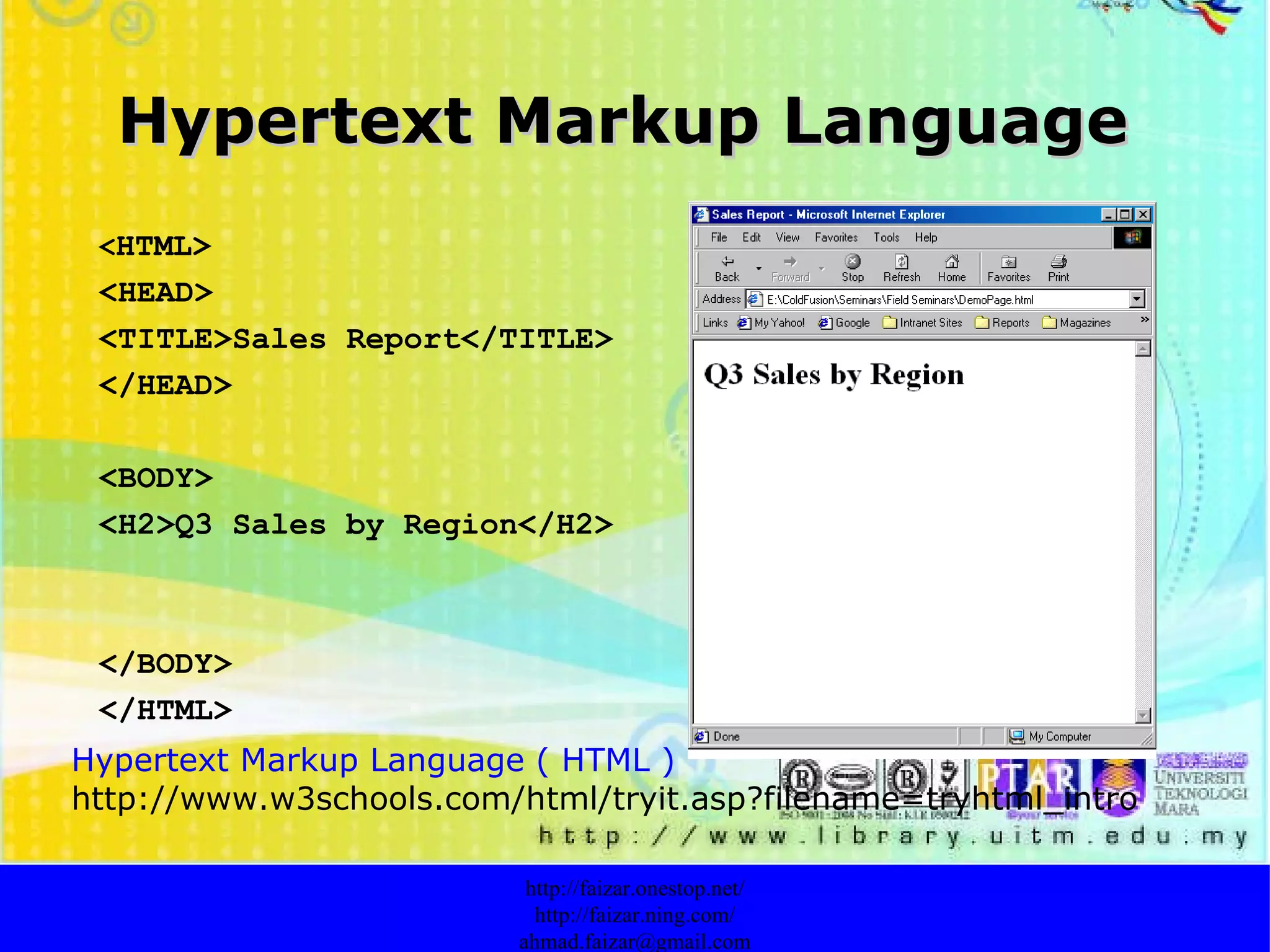The width and height of the screenshot is (1270, 952).
Task: Open the Back button history dropdown arrow
Action: 758,268
